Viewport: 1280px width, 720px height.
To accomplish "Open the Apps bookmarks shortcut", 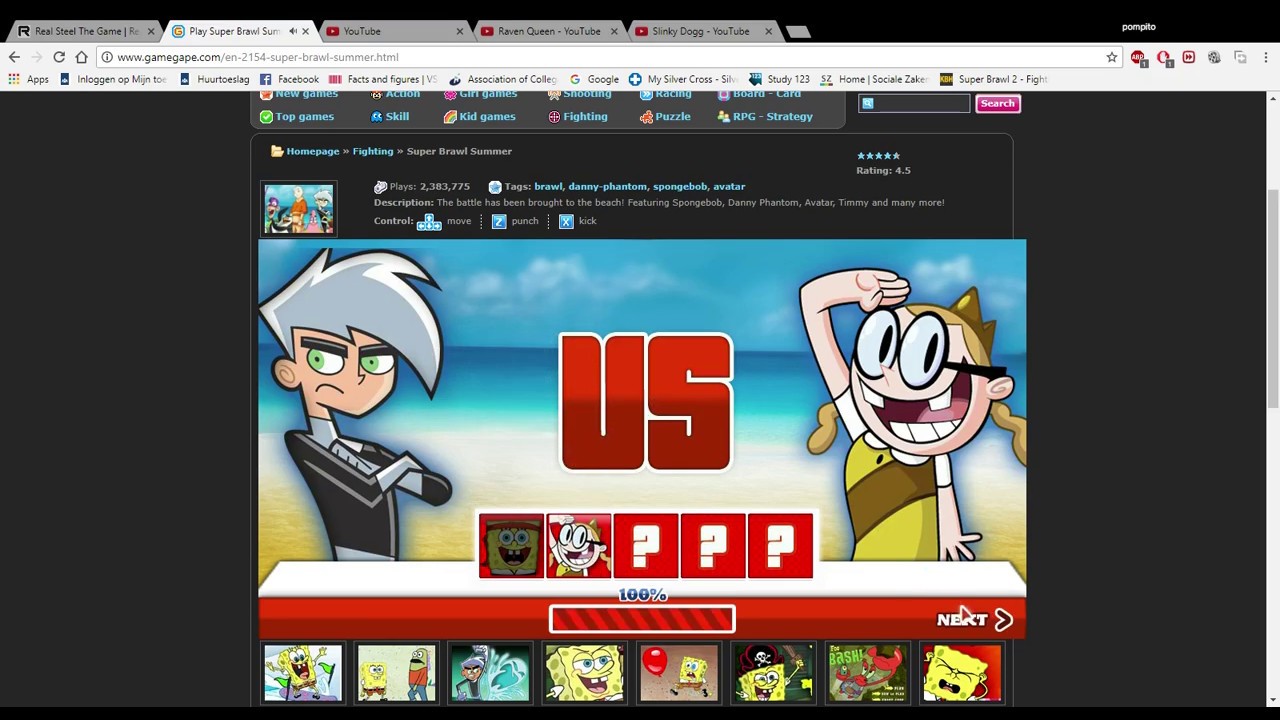I will point(28,79).
